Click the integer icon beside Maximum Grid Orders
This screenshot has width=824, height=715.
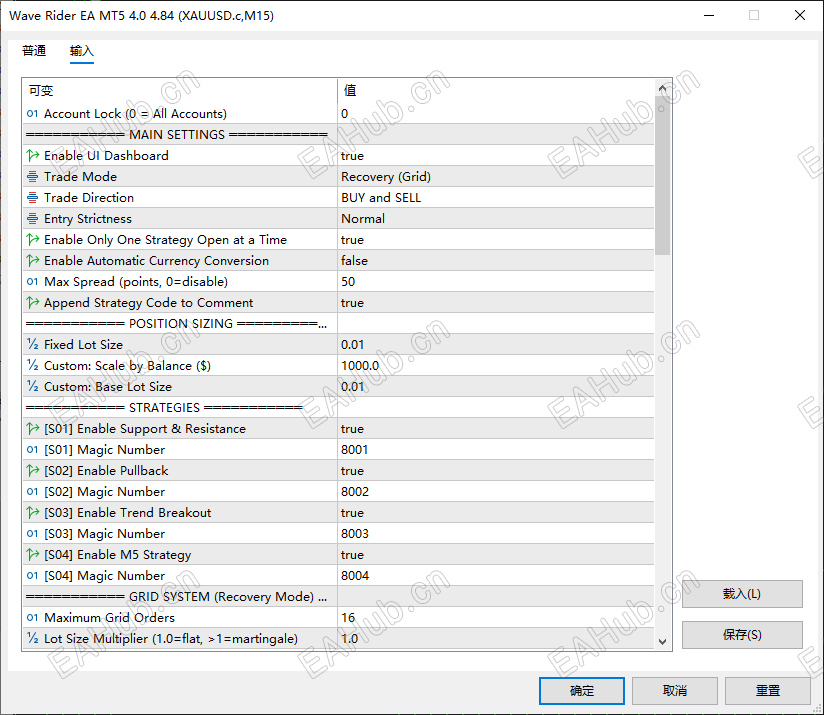pyautogui.click(x=33, y=618)
